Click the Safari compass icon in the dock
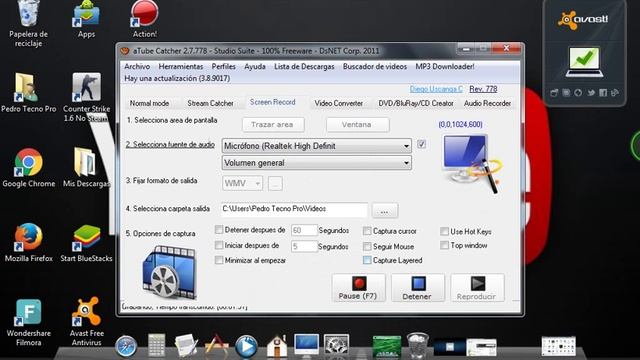 click(126, 347)
